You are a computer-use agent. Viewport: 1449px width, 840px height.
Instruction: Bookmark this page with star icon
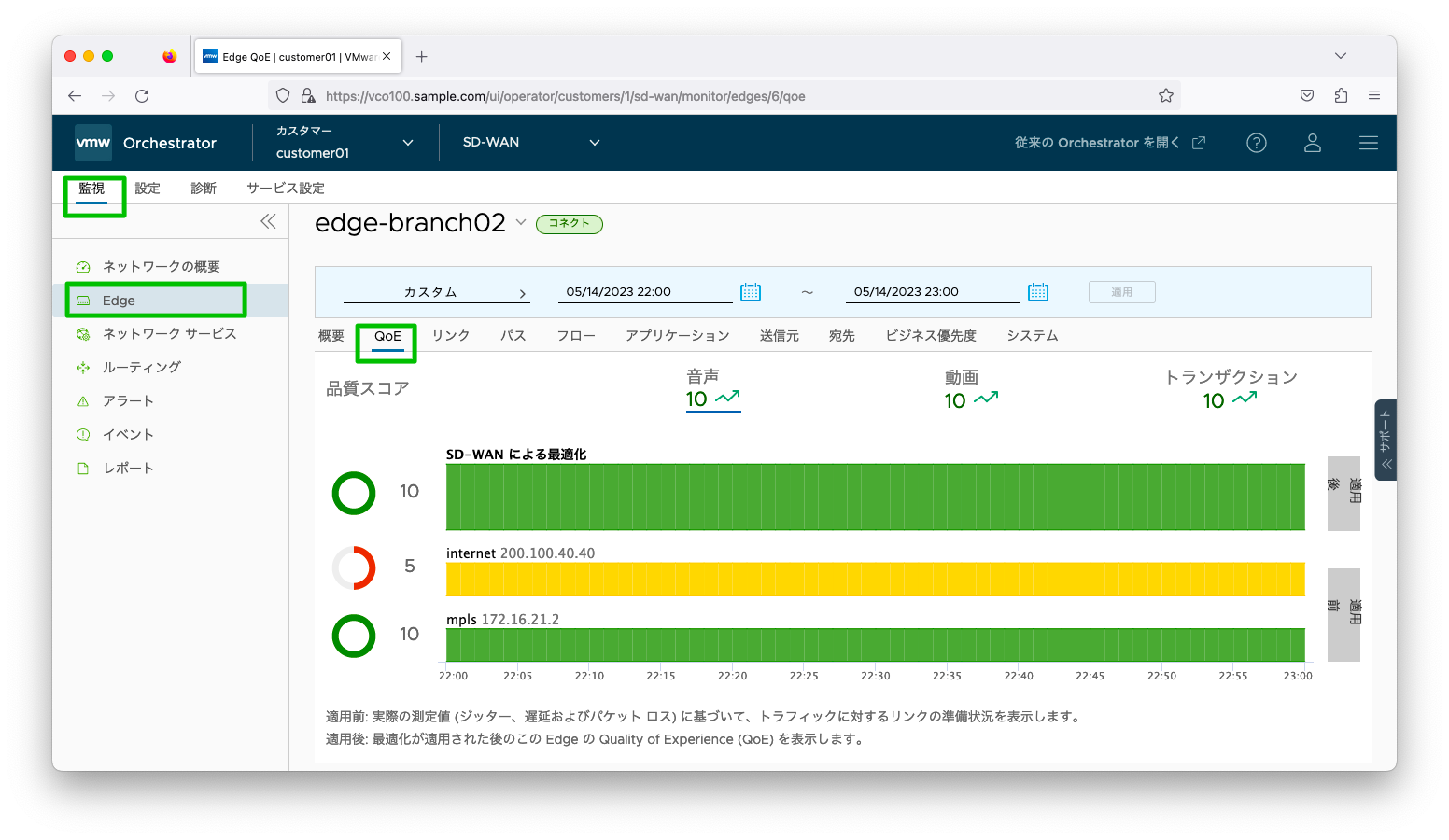[x=1166, y=95]
